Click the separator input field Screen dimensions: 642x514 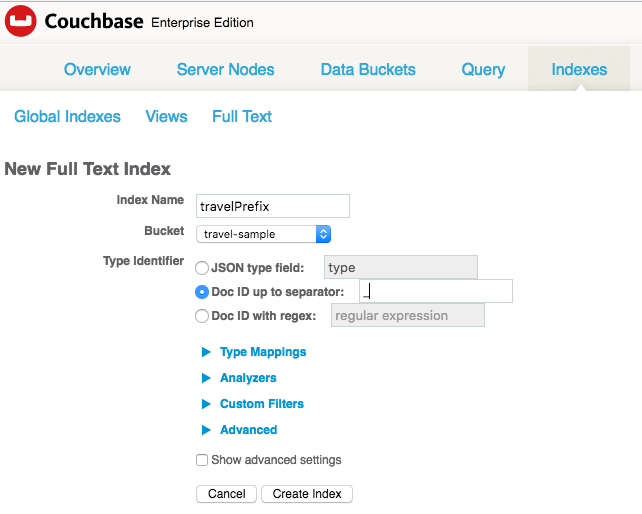(x=436, y=291)
